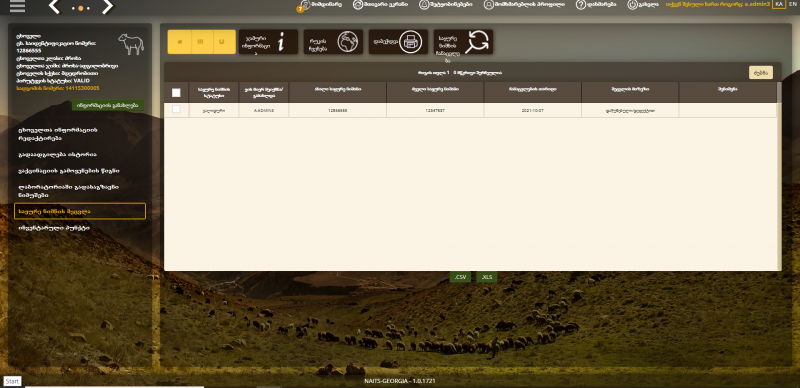Select highlighted ear tag change sidebar item
800x388 pixels.
tap(80, 211)
